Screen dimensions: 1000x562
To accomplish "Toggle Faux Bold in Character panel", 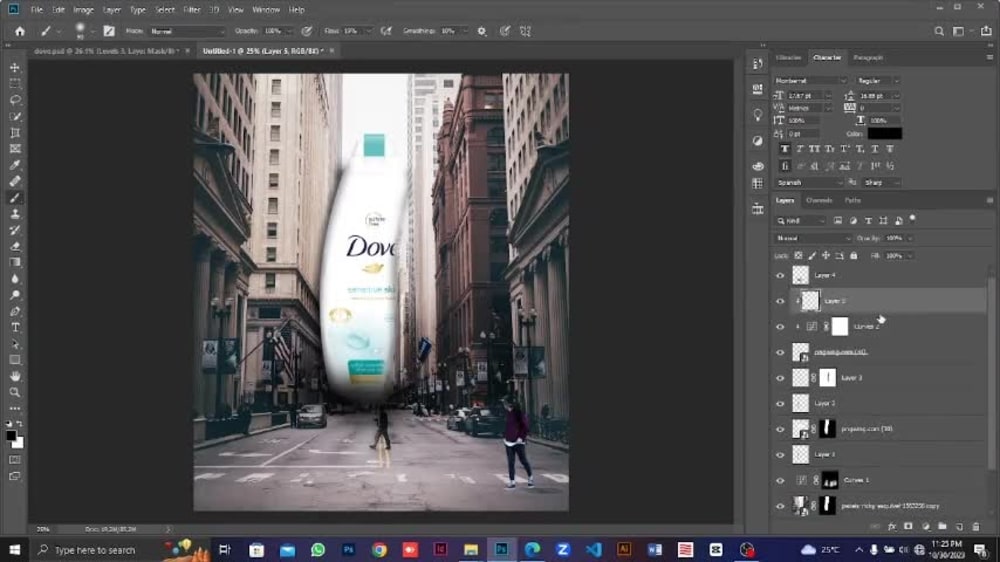I will tap(785, 149).
